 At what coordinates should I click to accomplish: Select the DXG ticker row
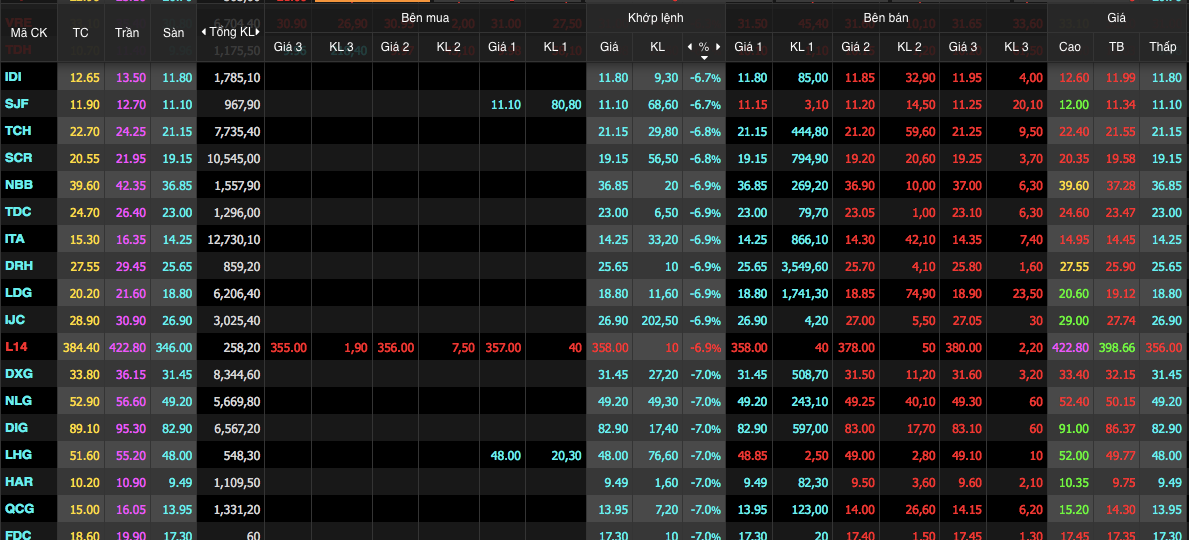(18, 374)
